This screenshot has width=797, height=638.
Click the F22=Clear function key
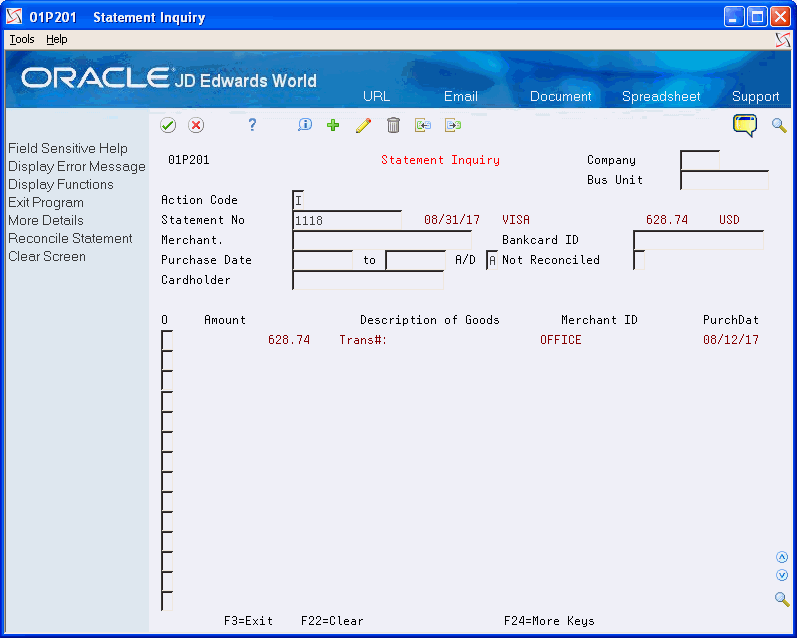tap(332, 621)
